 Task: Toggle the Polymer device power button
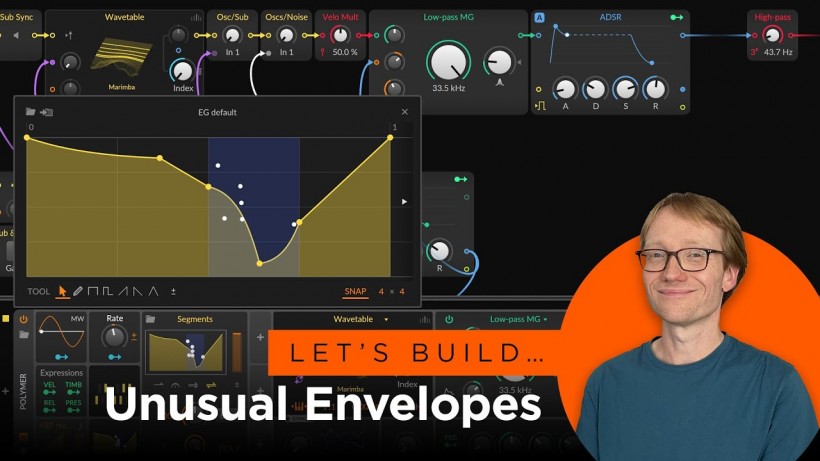[24, 319]
